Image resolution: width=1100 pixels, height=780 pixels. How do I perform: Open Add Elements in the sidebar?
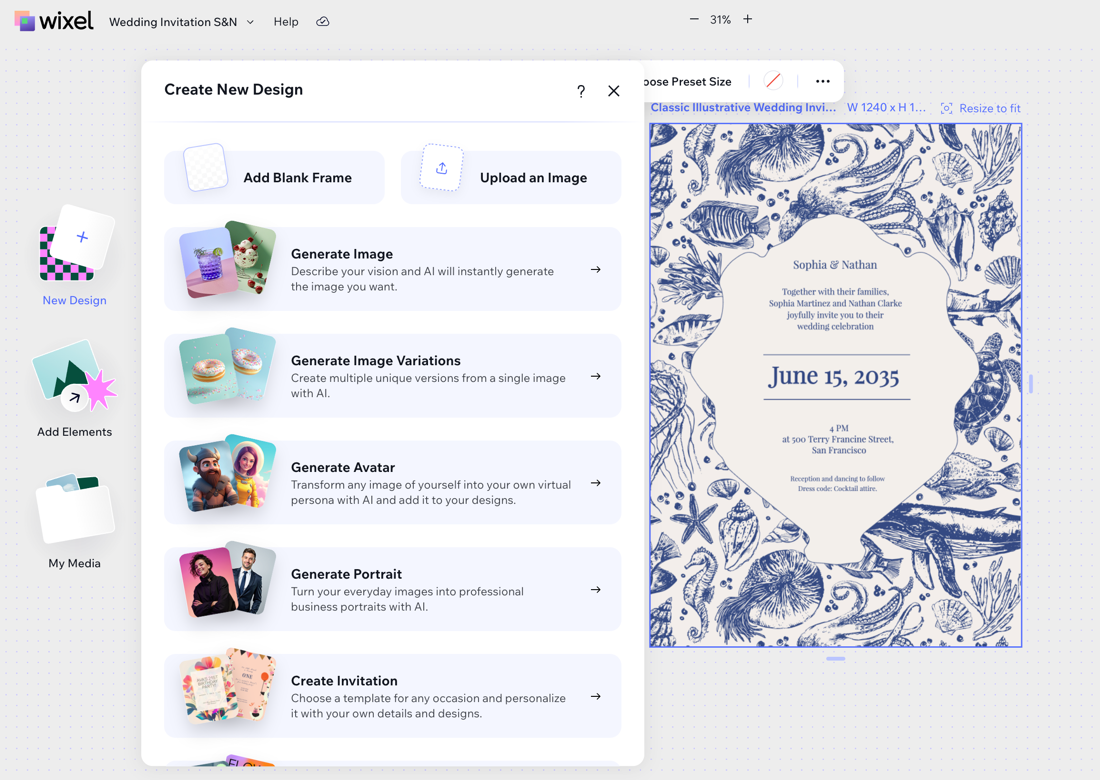74,389
